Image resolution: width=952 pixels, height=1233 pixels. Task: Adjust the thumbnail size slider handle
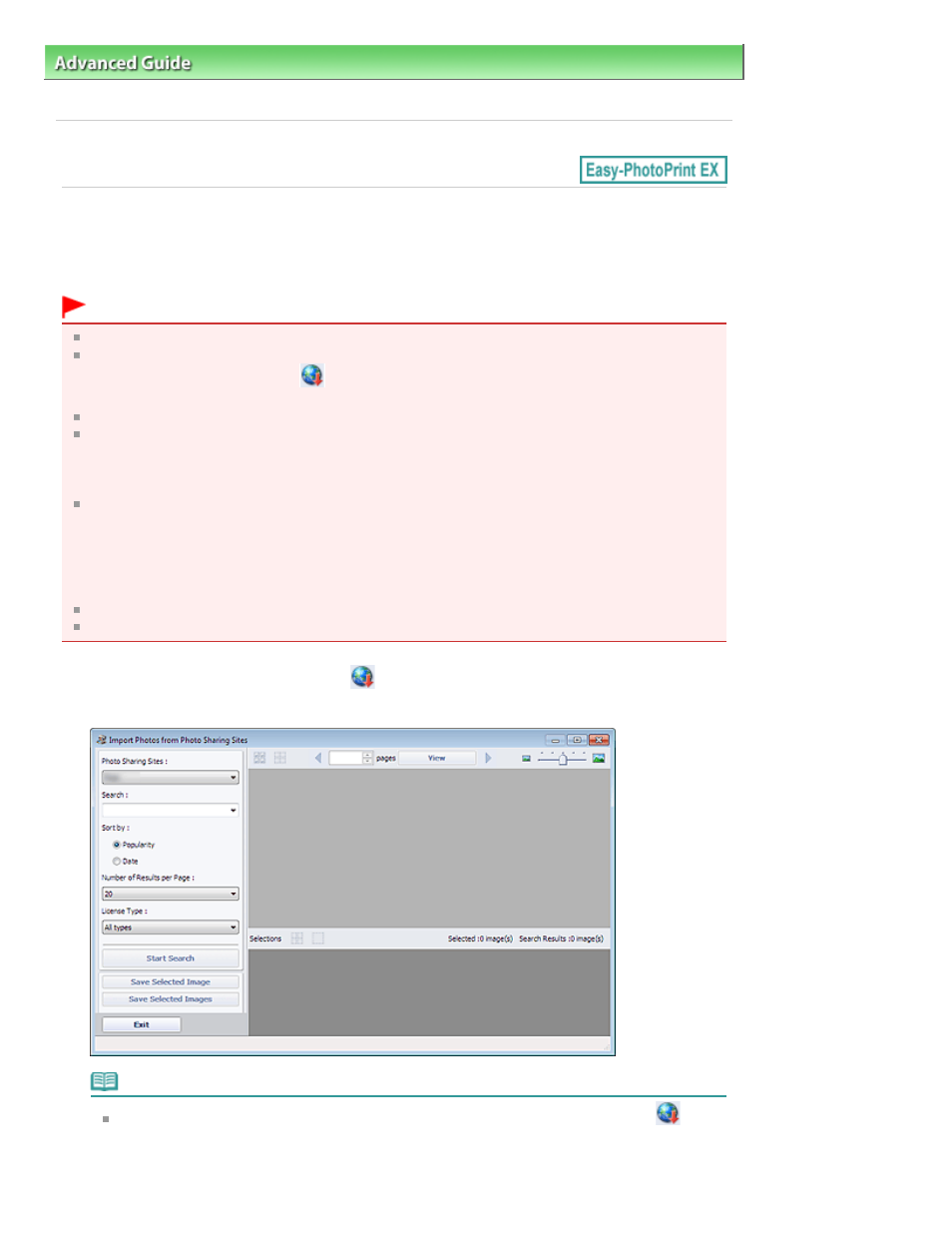[x=563, y=760]
